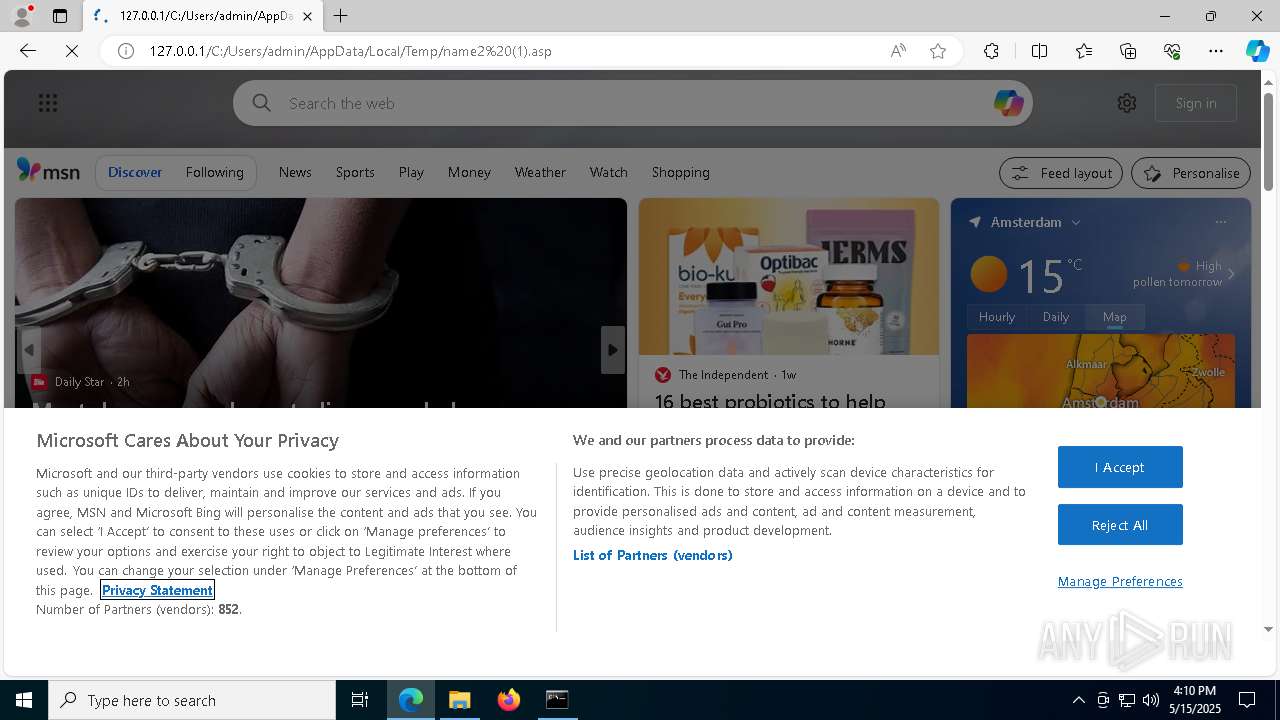Click the Personalise button
Screen dimensions: 1280x720
[1191, 173]
